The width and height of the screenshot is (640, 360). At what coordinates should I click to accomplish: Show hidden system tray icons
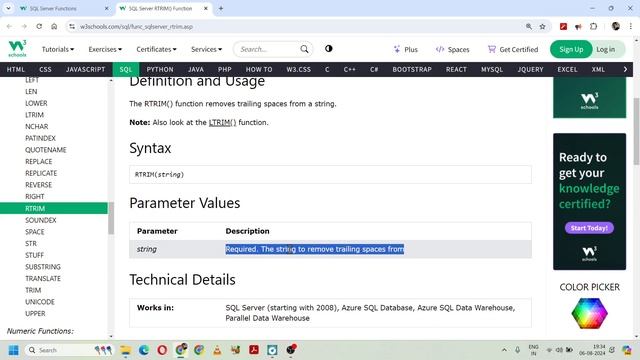[504, 350]
